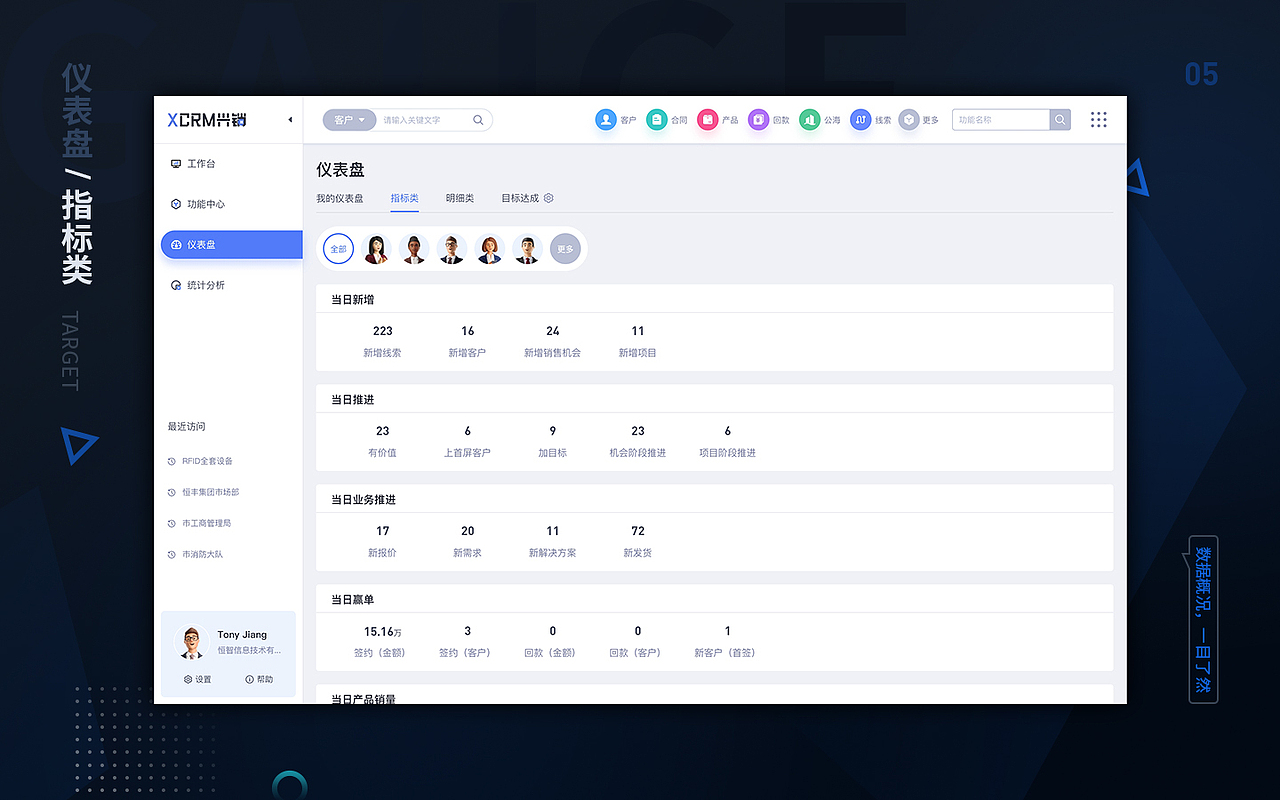
Task: Click the 1 新客户（首签） metric
Action: [727, 641]
